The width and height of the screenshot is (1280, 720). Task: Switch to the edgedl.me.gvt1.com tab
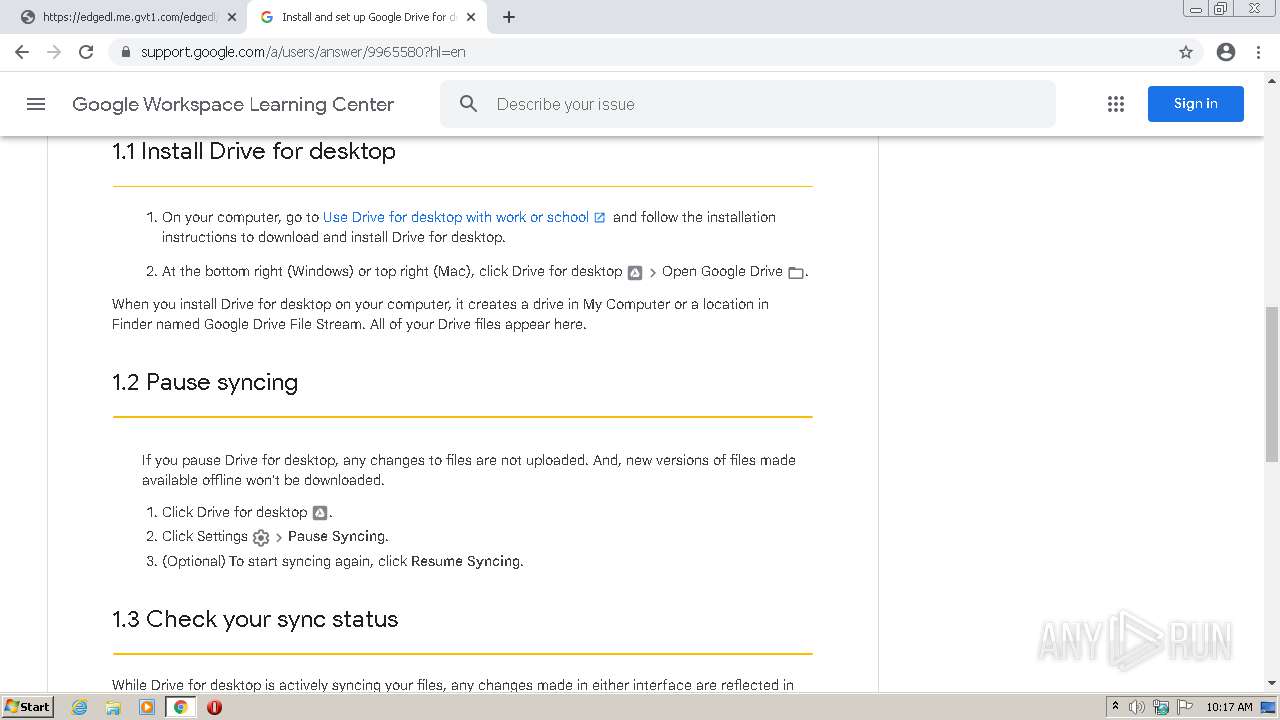coord(128,17)
